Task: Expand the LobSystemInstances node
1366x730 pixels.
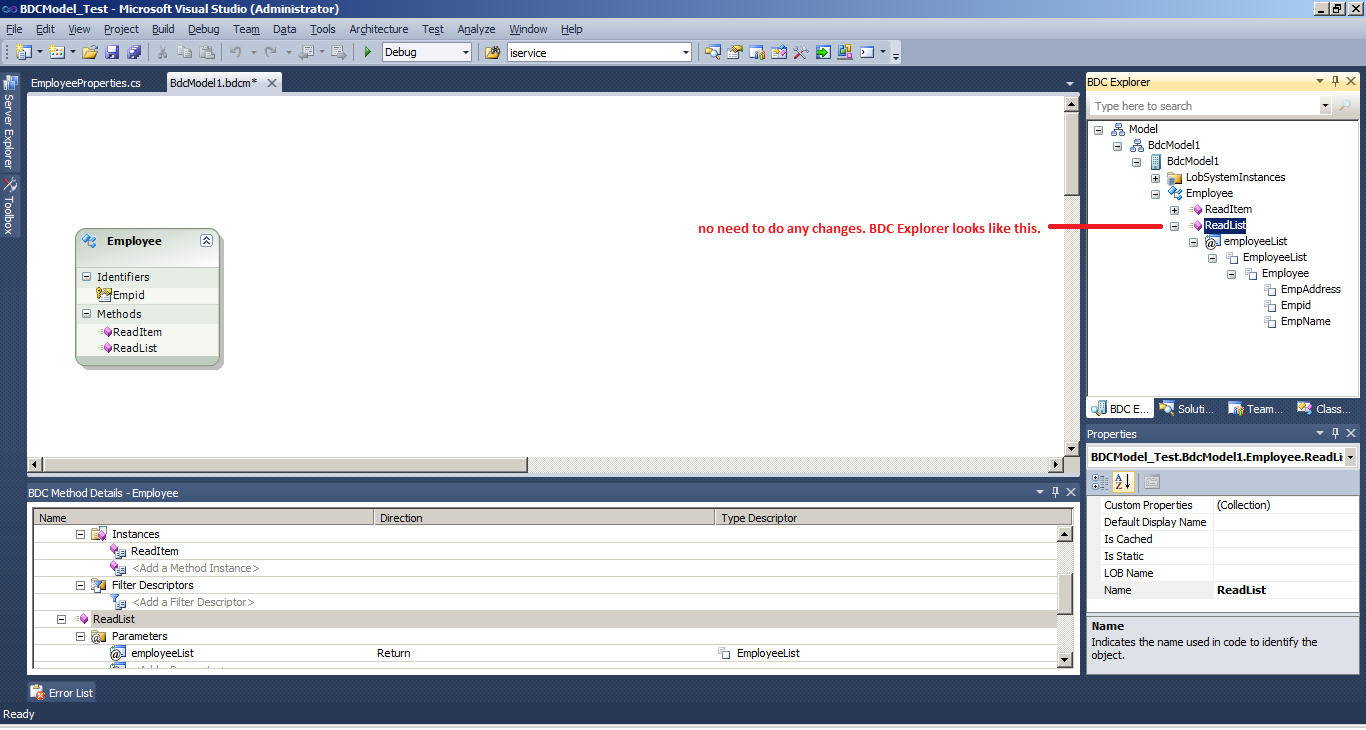Action: coord(1155,178)
